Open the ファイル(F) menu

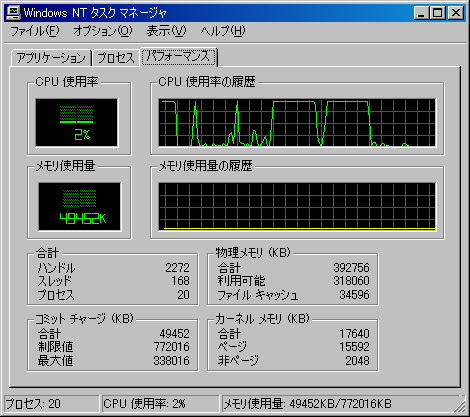(x=35, y=31)
